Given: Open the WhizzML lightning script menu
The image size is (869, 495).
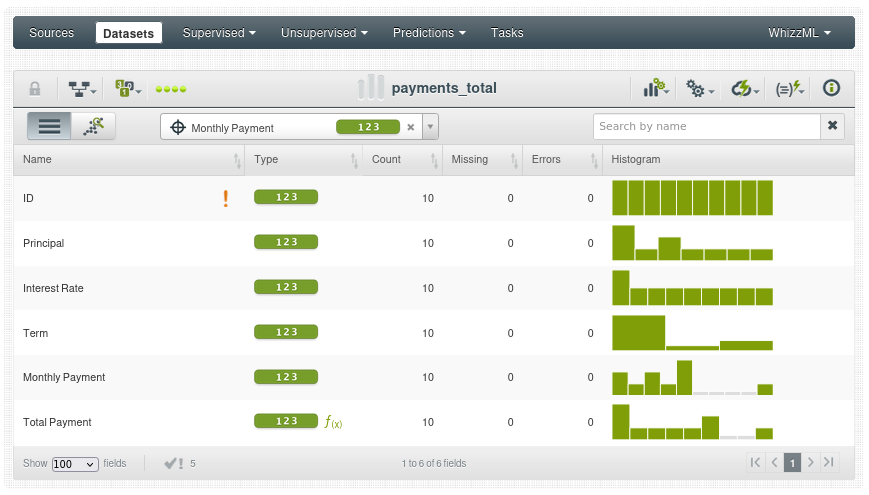Looking at the screenshot, I should click(x=790, y=89).
